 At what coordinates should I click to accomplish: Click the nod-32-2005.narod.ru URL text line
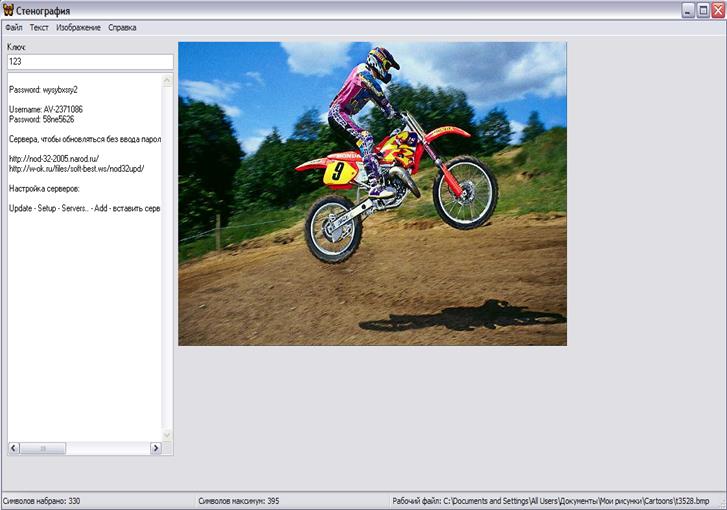click(x=53, y=158)
